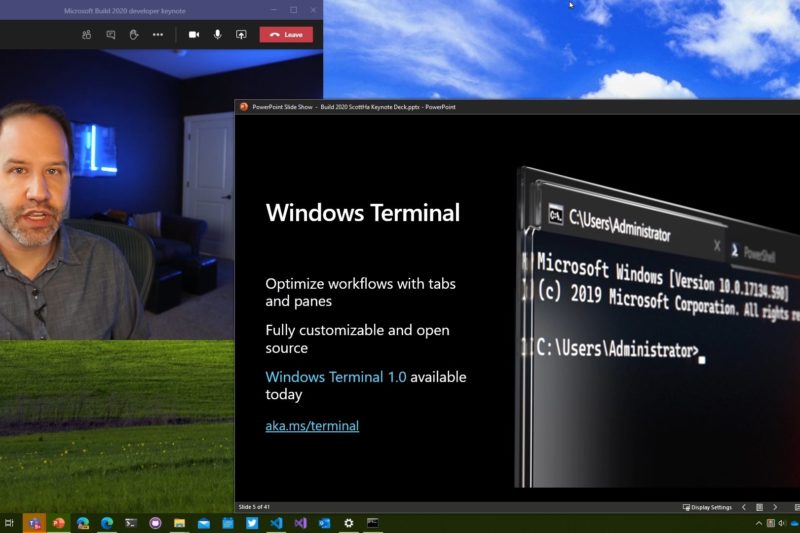
Task: Toggle the camera in Teams
Action: coord(194,35)
